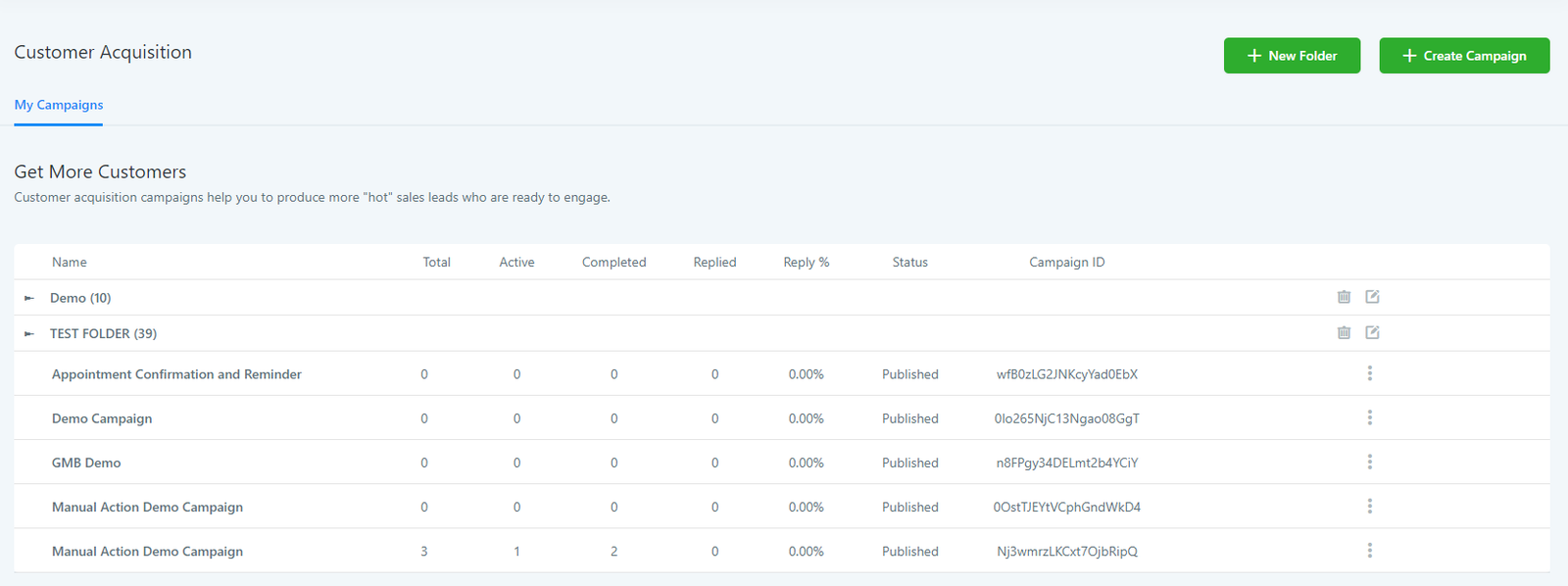This screenshot has width=1568, height=586.
Task: Click the New Folder button
Action: tap(1291, 56)
